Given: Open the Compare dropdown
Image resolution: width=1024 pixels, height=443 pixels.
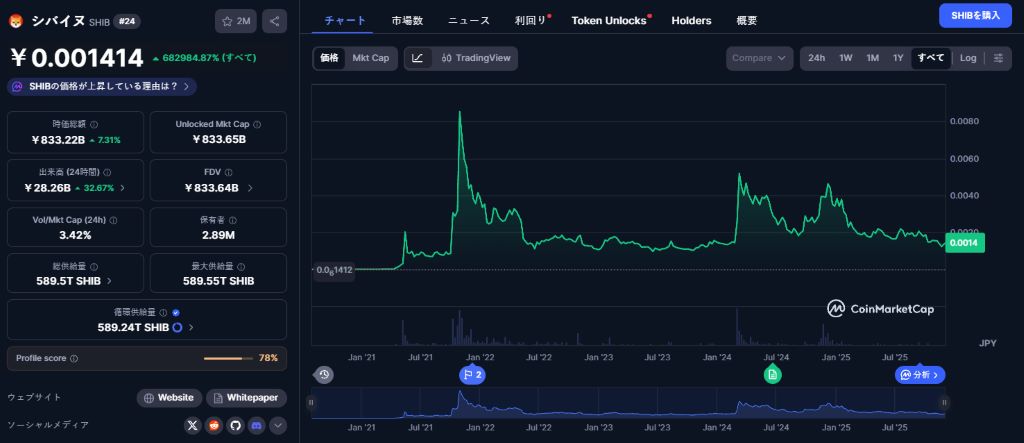Looking at the screenshot, I should point(759,58).
